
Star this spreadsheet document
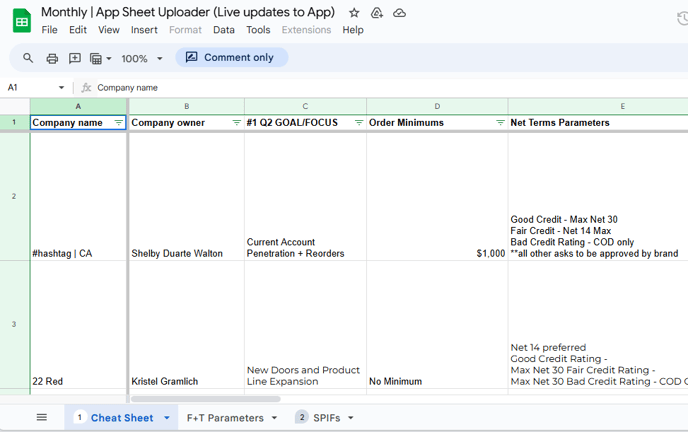coord(354,13)
